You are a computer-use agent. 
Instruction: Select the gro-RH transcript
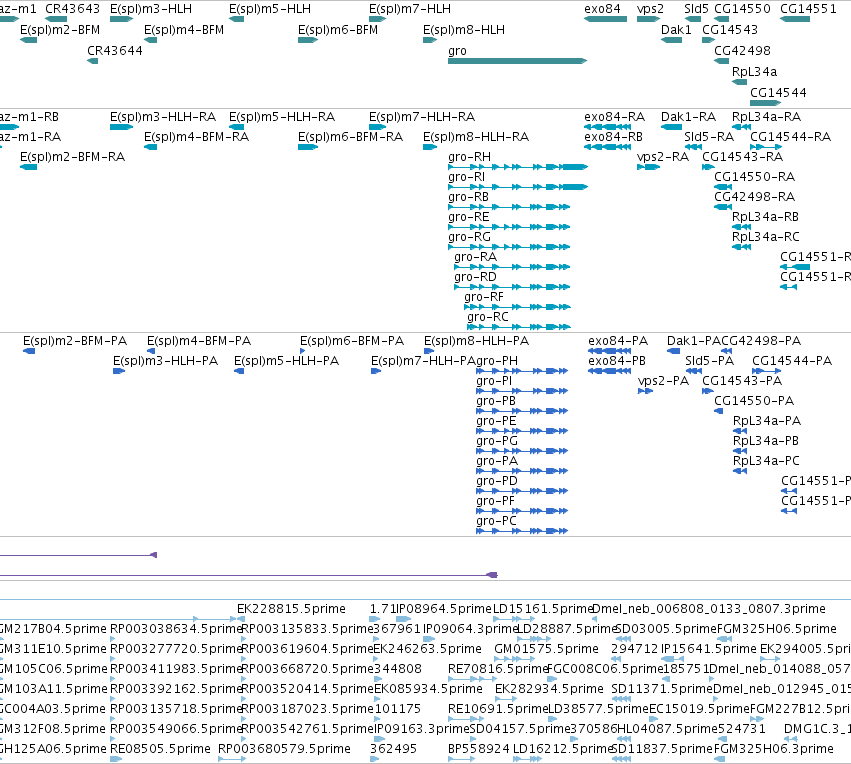click(x=518, y=167)
